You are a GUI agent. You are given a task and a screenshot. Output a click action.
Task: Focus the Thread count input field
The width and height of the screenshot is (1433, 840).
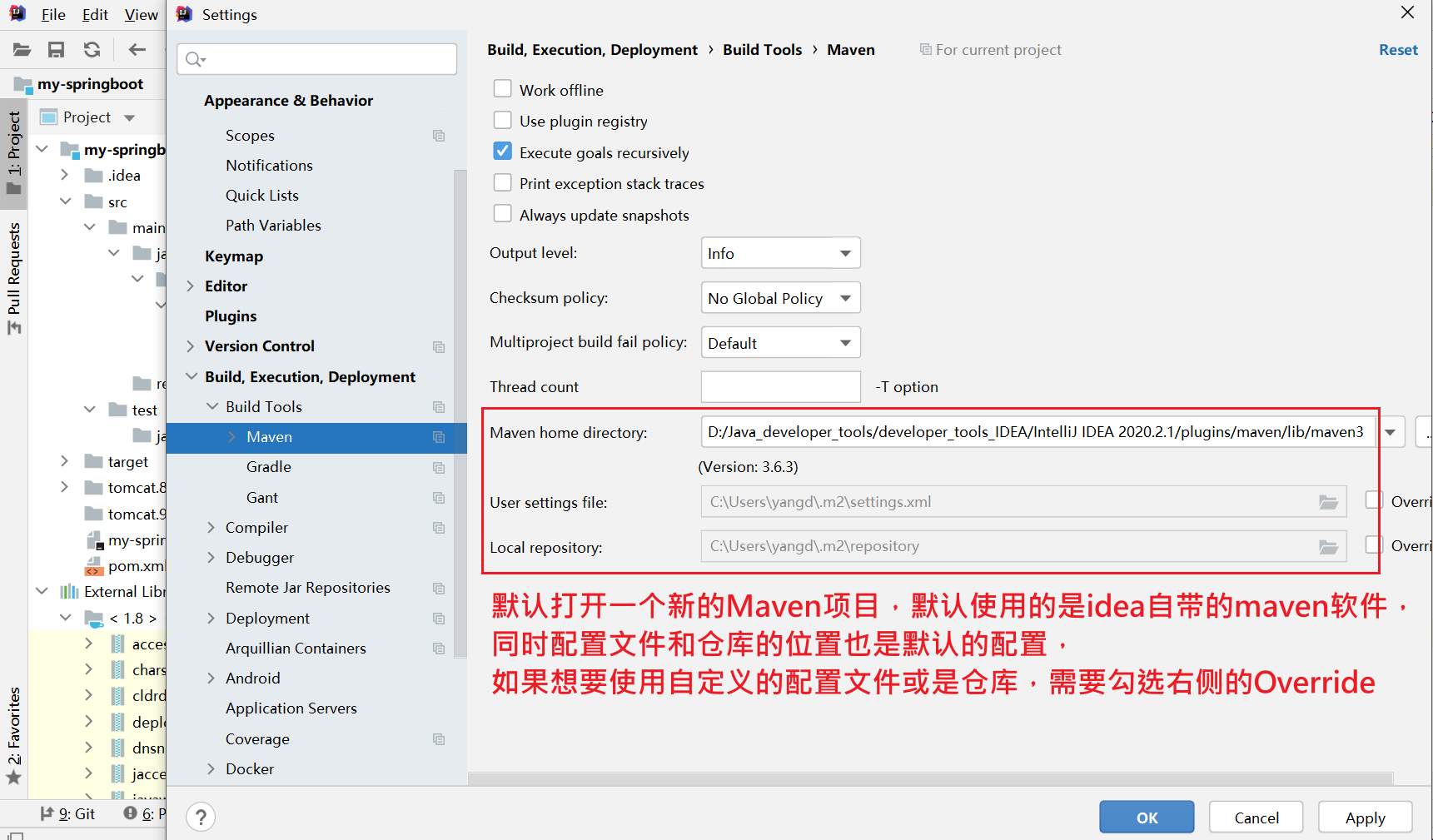[x=780, y=386]
